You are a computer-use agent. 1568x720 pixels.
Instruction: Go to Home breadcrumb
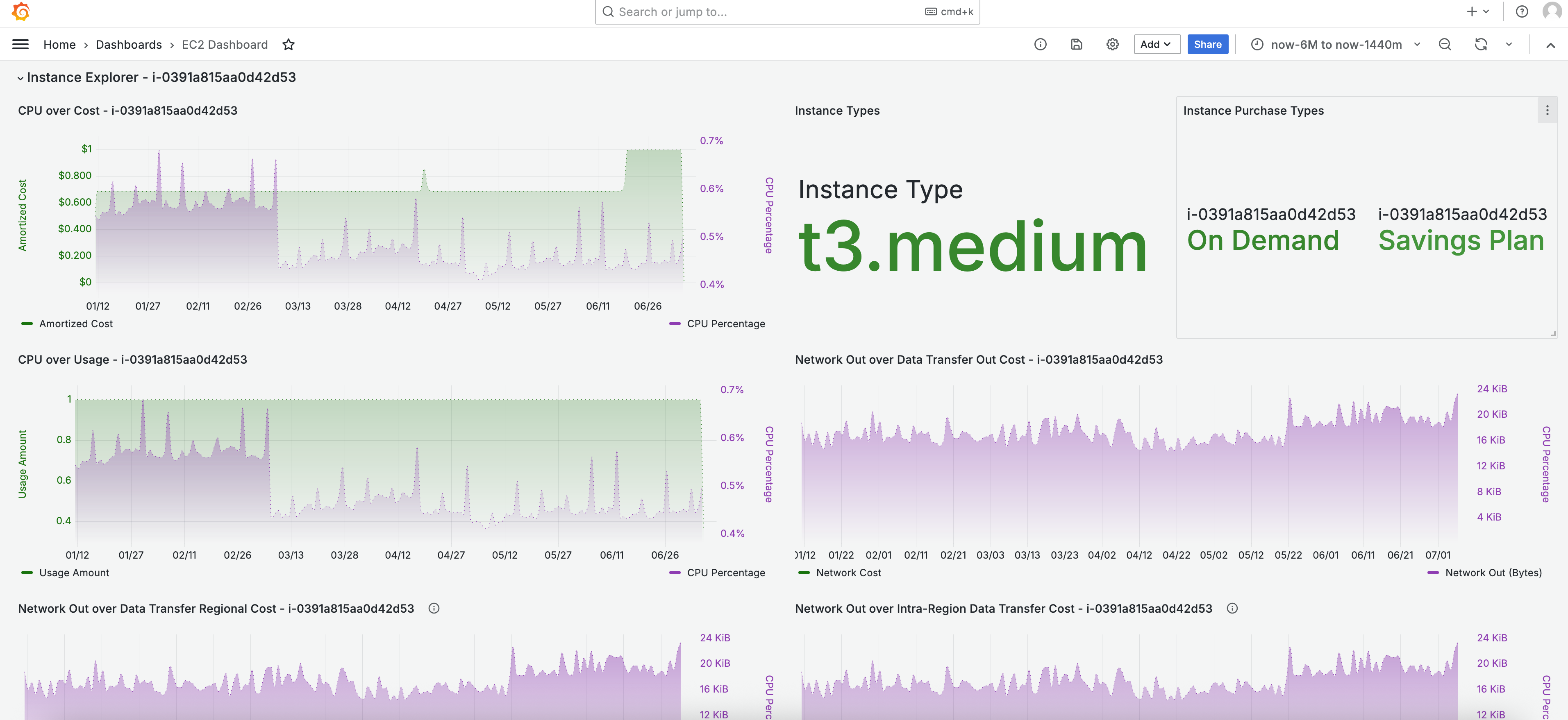[59, 44]
